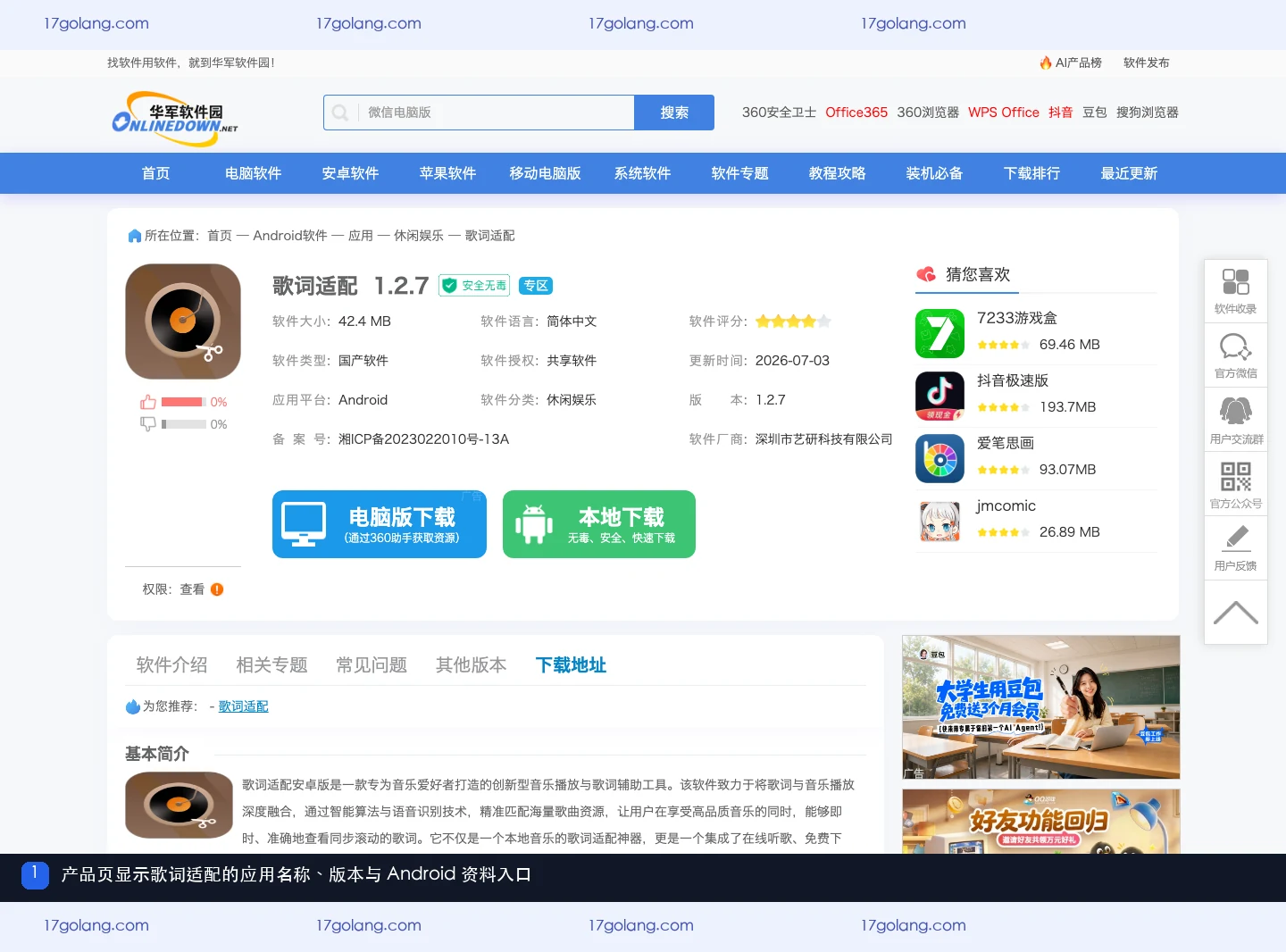Click the orange permission warning icon
The height and width of the screenshot is (952, 1286).
217,589
